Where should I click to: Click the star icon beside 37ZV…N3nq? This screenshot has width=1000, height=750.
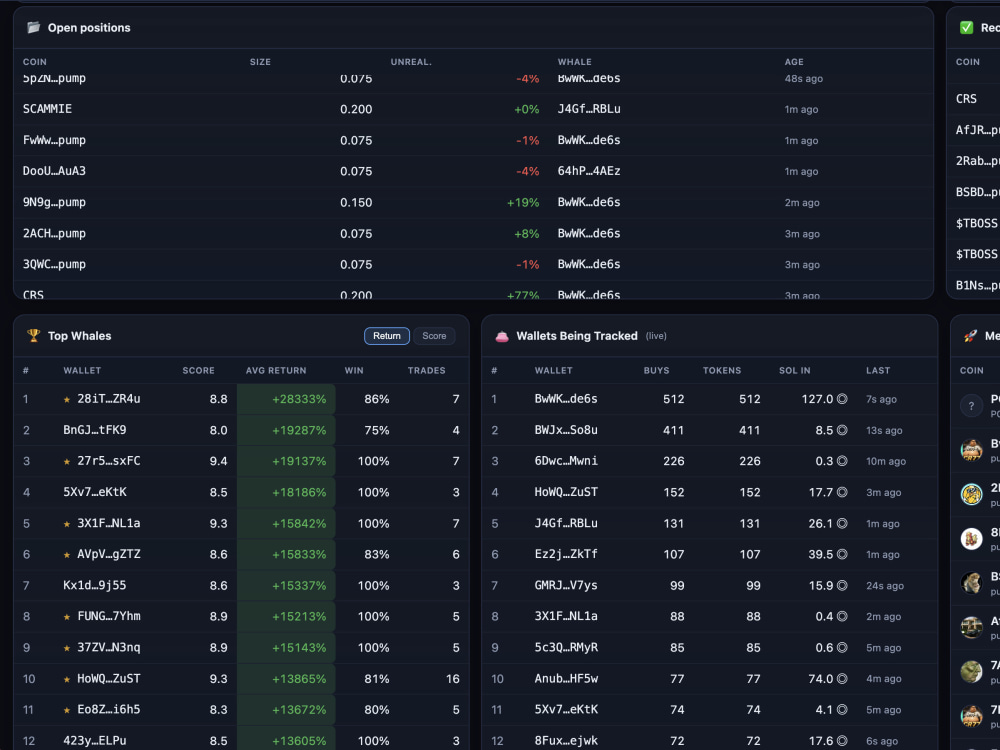pos(67,648)
